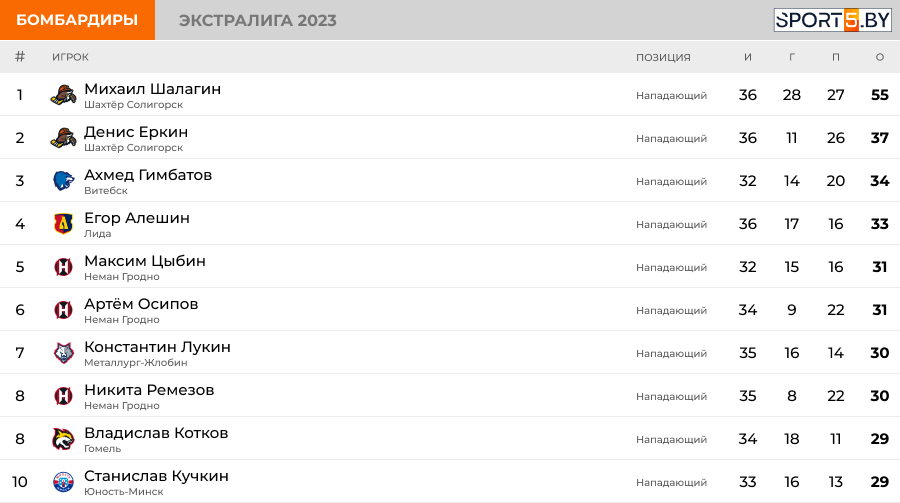The width and height of the screenshot is (900, 503).
Task: Open player Константин Лукин's profile
Action: point(157,347)
